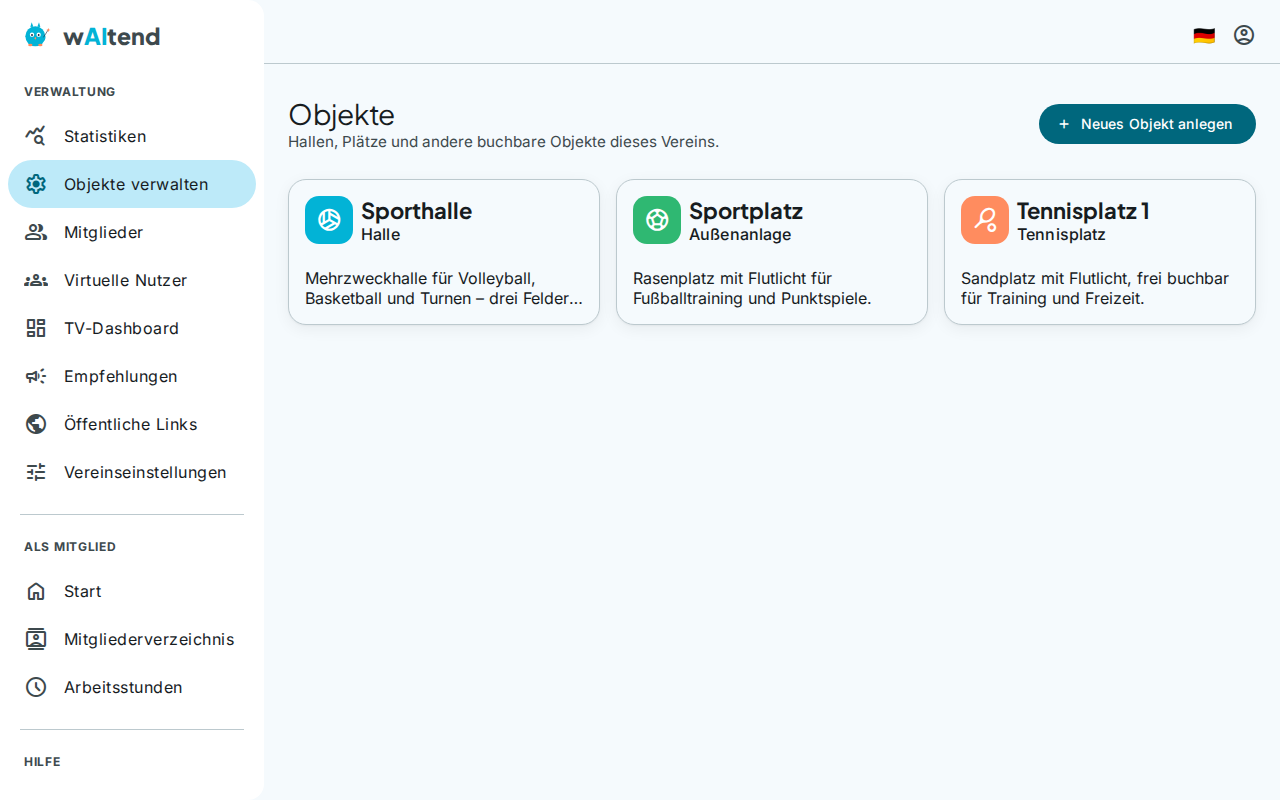Click the Sporthalle card title
This screenshot has height=800, width=1280.
pyautogui.click(x=416, y=211)
